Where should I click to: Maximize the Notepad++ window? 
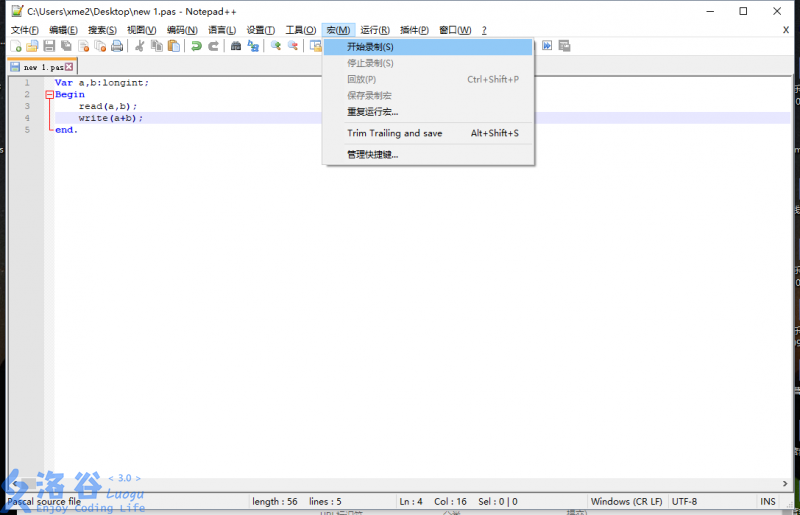coord(743,11)
